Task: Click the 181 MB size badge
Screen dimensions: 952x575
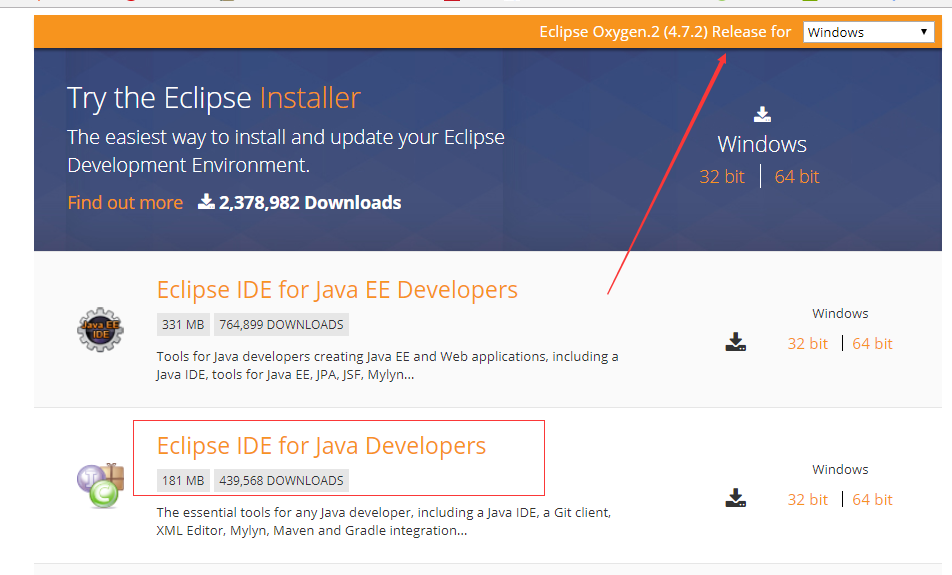Action: click(183, 481)
